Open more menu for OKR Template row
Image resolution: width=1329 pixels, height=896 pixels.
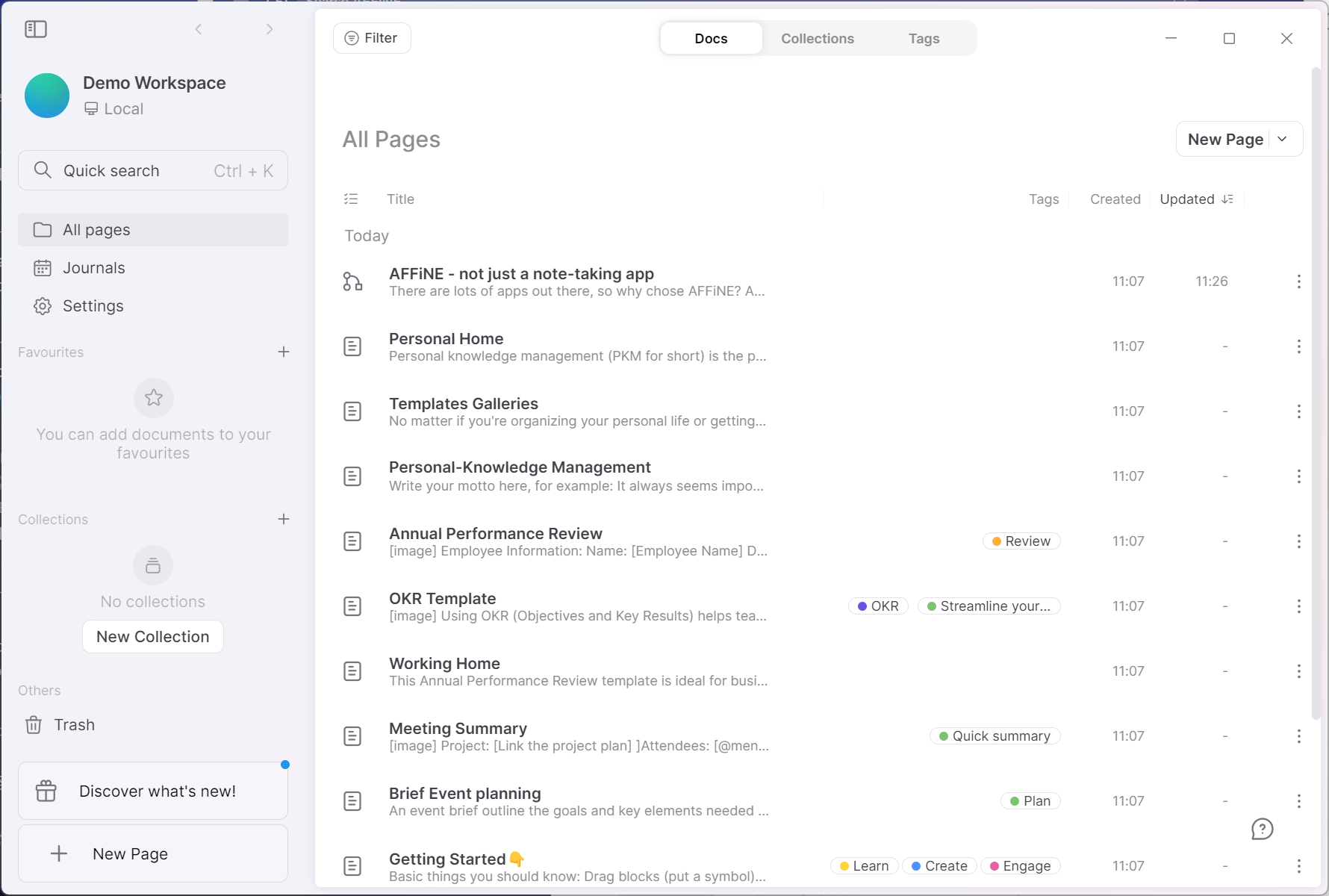click(x=1298, y=606)
